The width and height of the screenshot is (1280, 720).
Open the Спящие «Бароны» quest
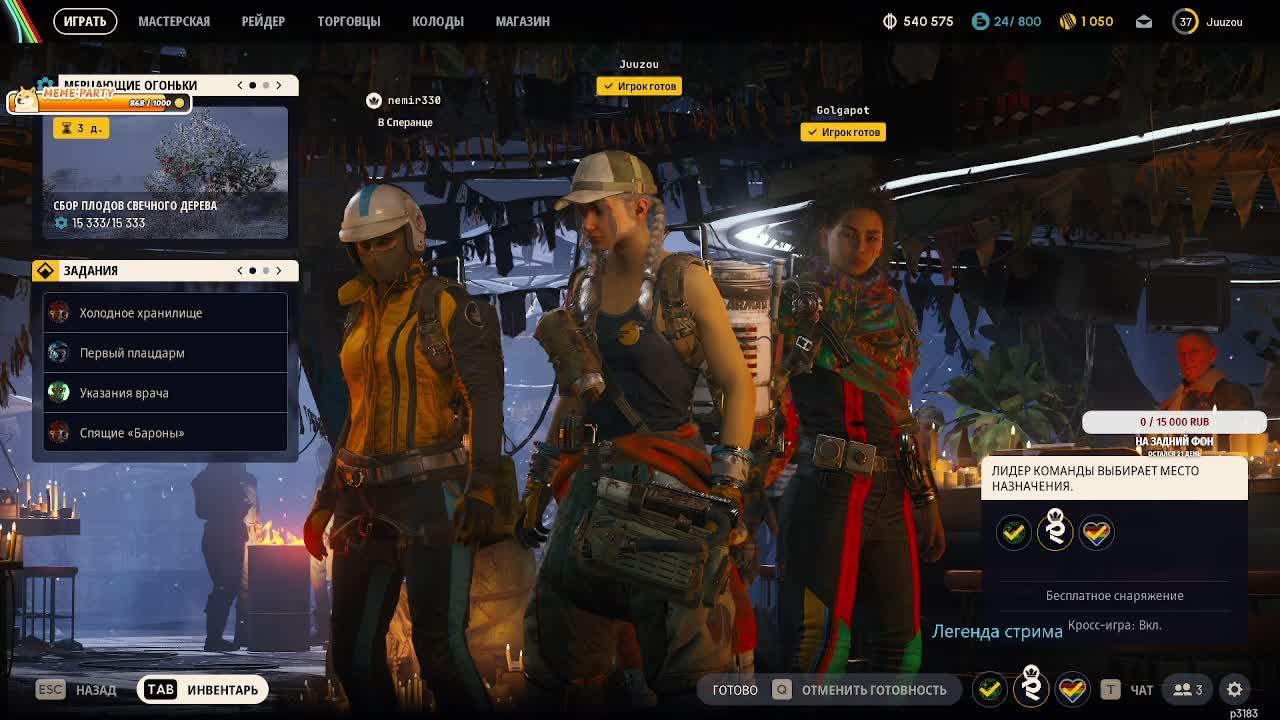[165, 433]
